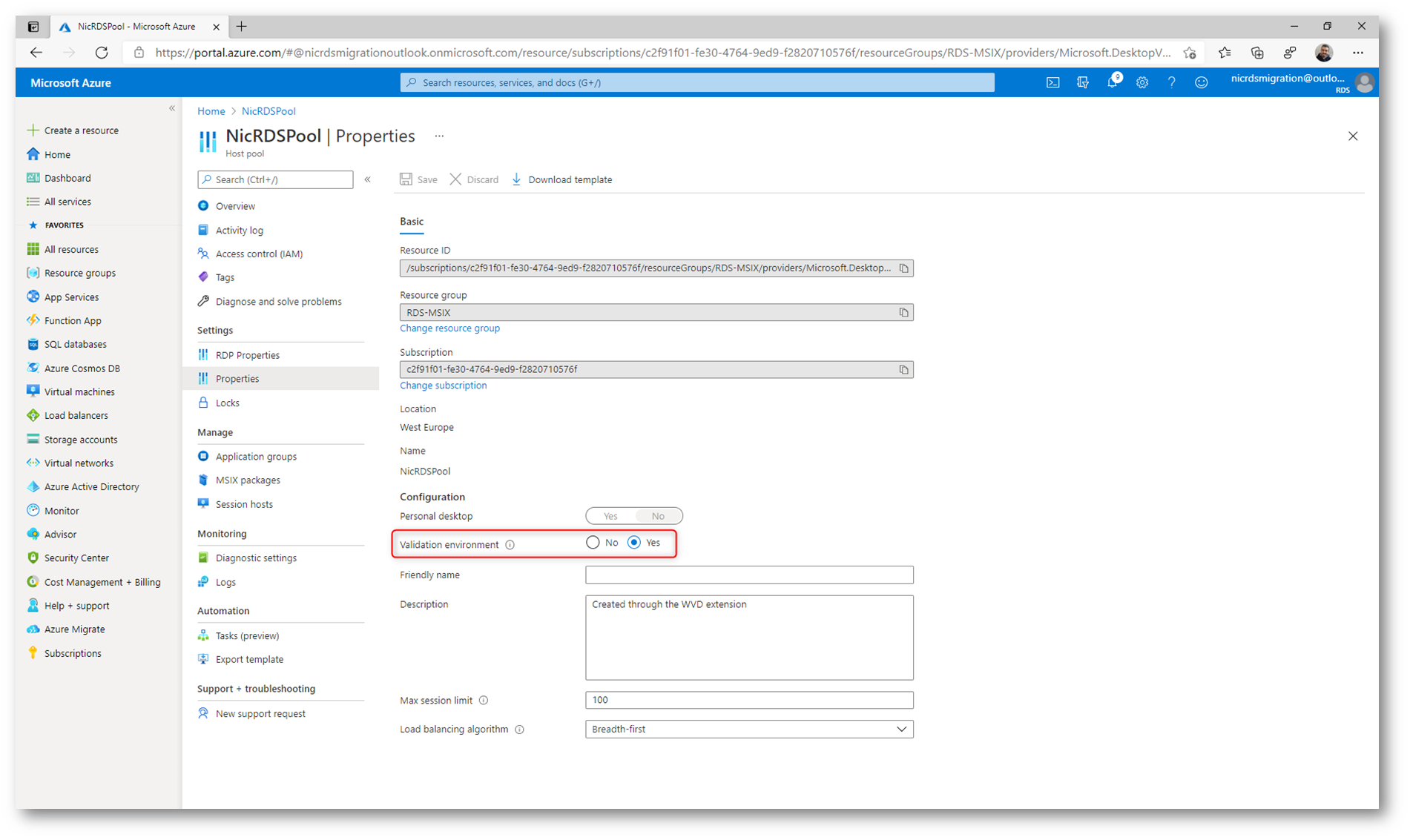Collapse the host pool resource menu

(368, 179)
